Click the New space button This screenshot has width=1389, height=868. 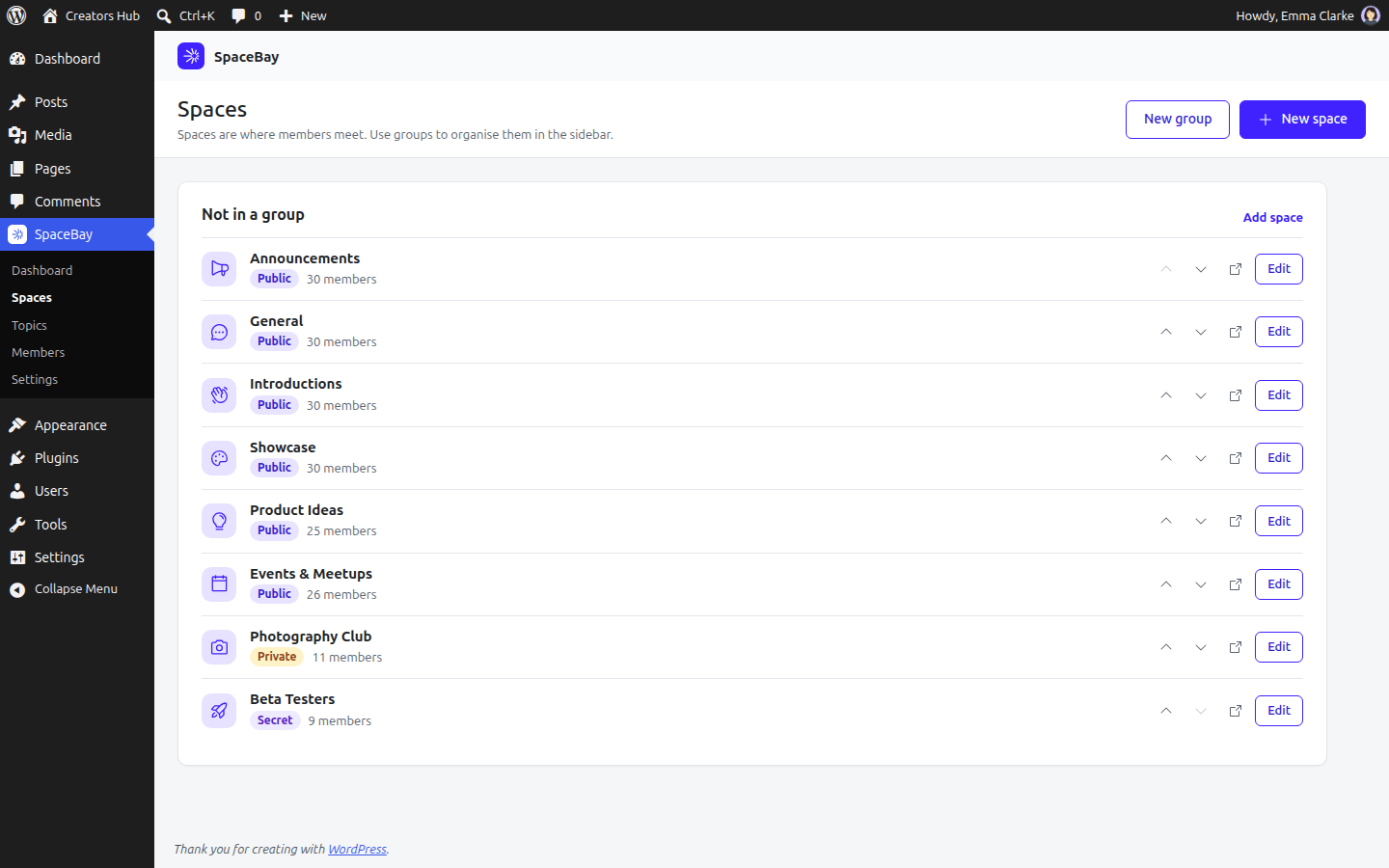click(x=1302, y=120)
